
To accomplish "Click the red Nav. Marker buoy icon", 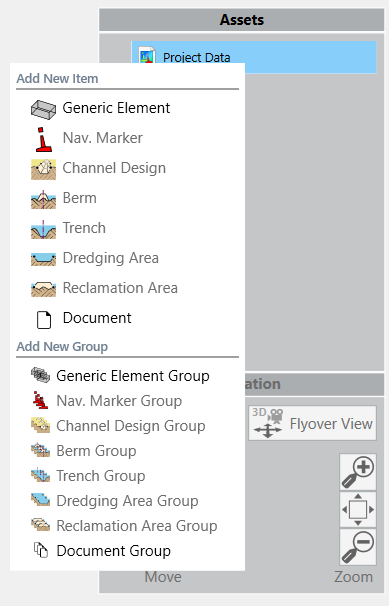I will 44,139.
